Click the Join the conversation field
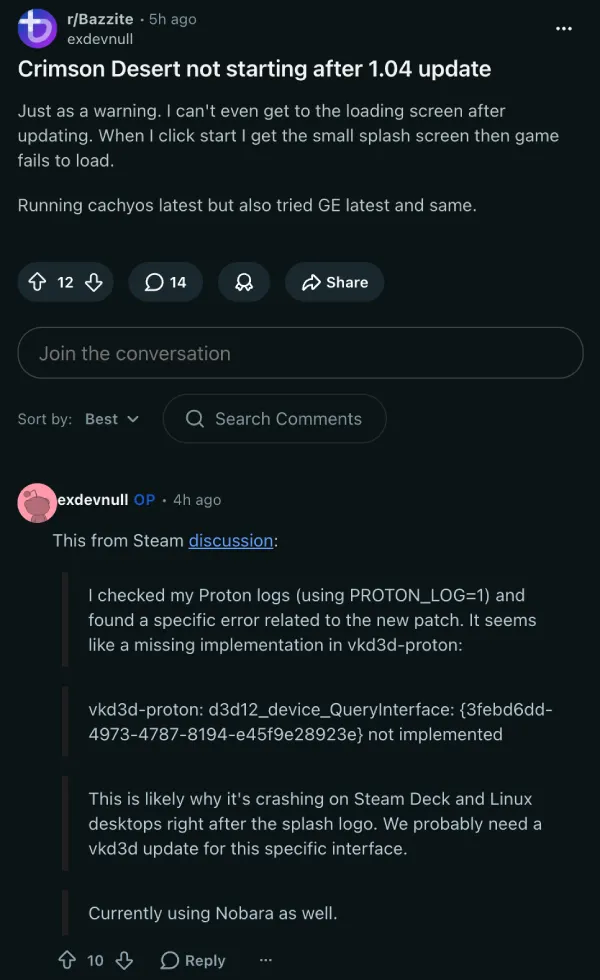 (300, 353)
